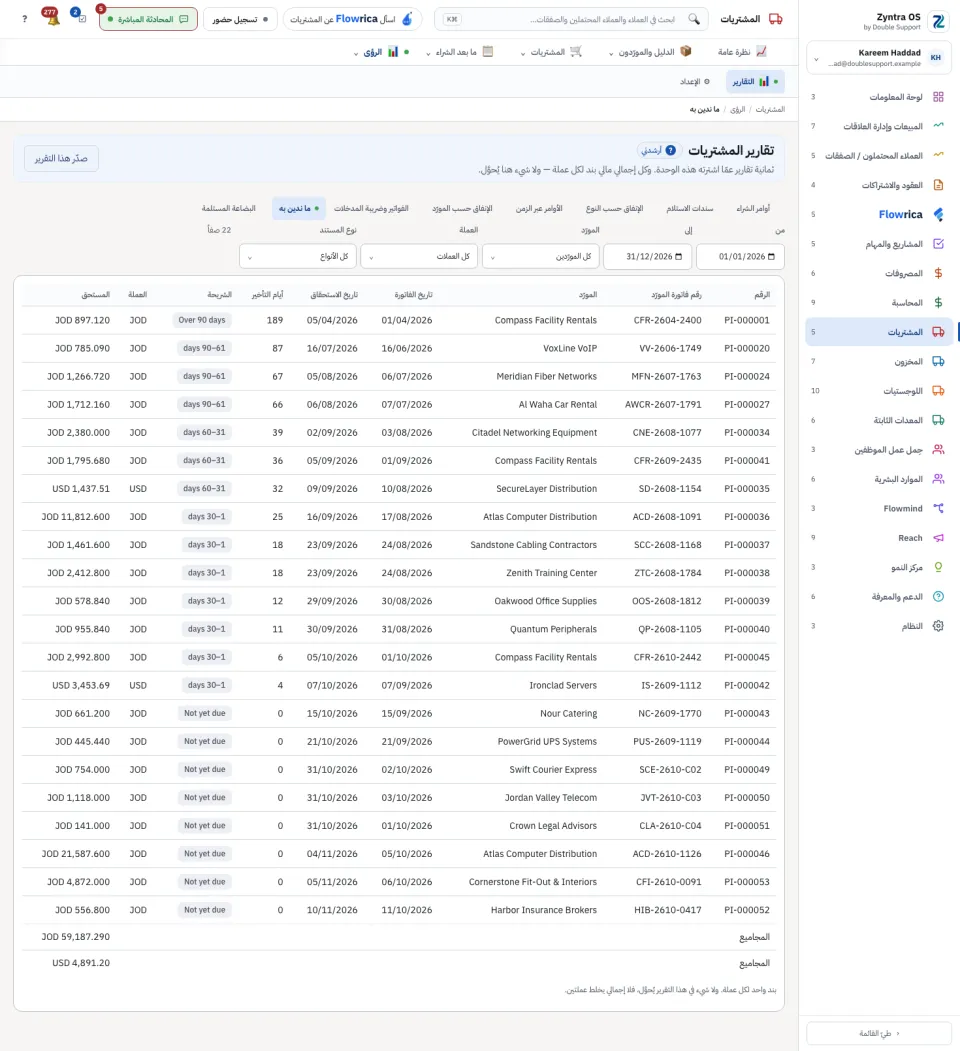960x1051 pixels.
Task: Click the اسأل Flowrica عن المشتريات button
Action: 352,19
